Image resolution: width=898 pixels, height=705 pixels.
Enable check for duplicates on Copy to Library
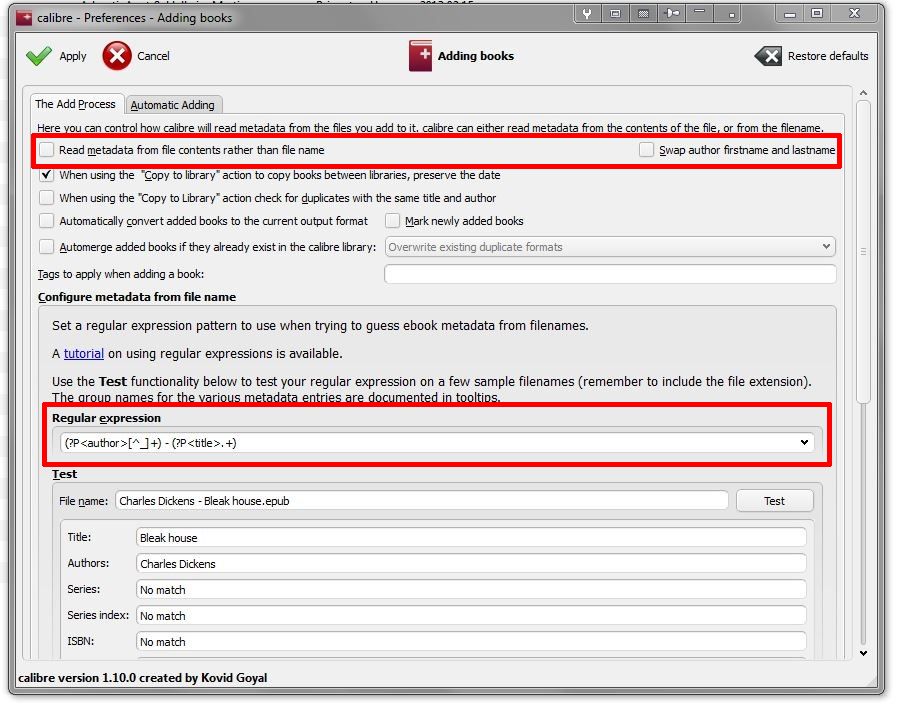click(47, 198)
